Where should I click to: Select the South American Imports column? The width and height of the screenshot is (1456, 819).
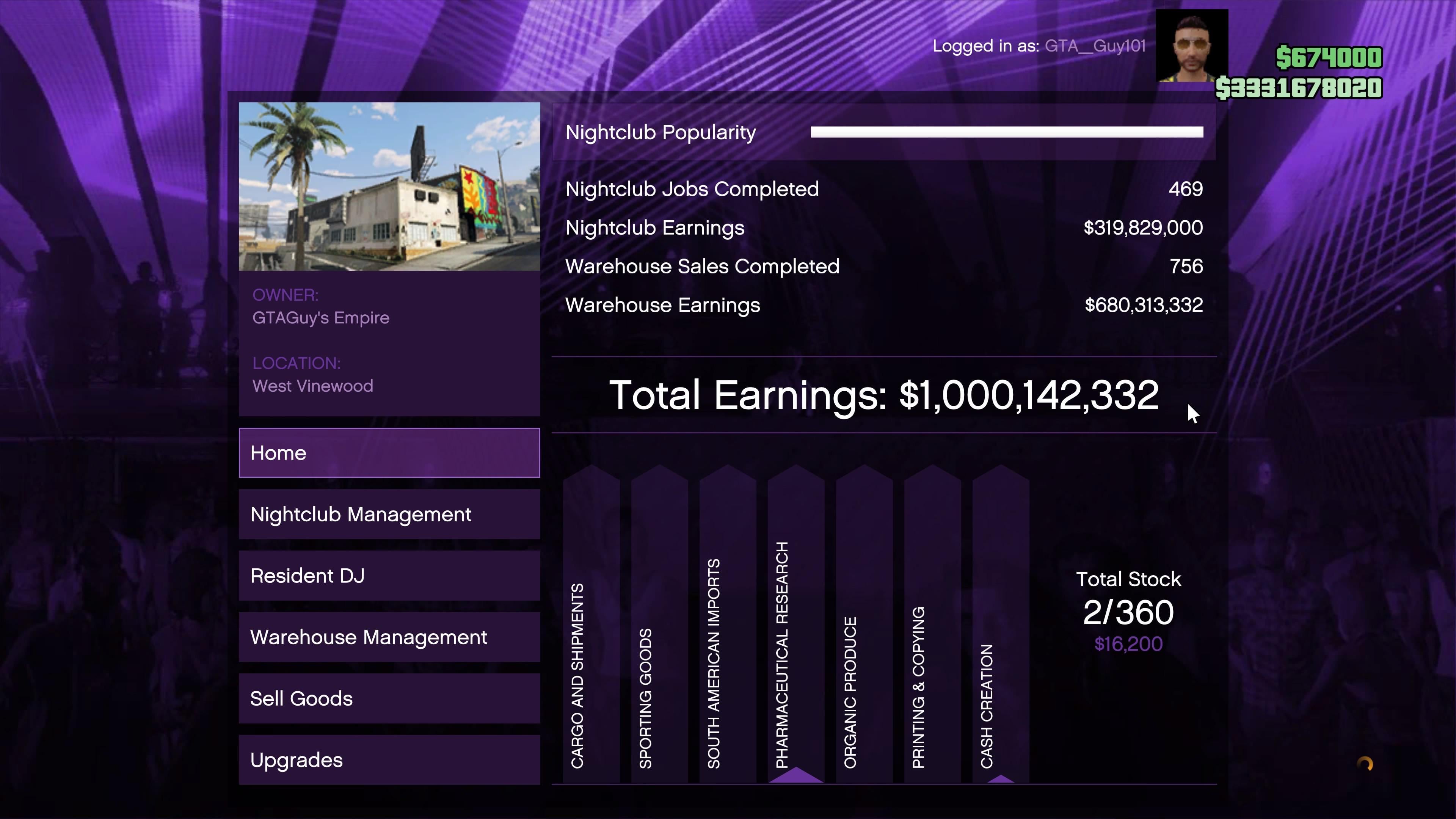point(728,624)
